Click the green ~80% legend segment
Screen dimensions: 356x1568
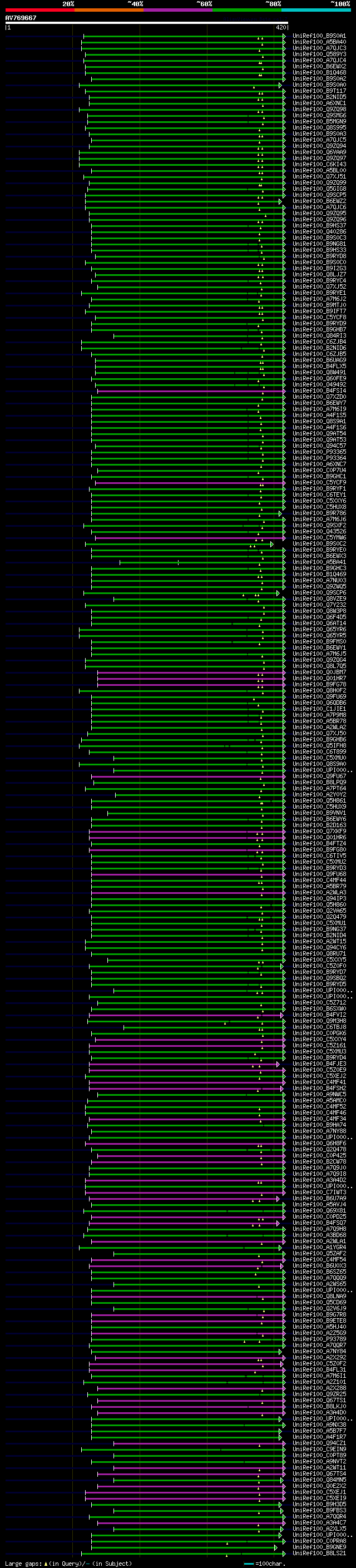pyautogui.click(x=247, y=10)
